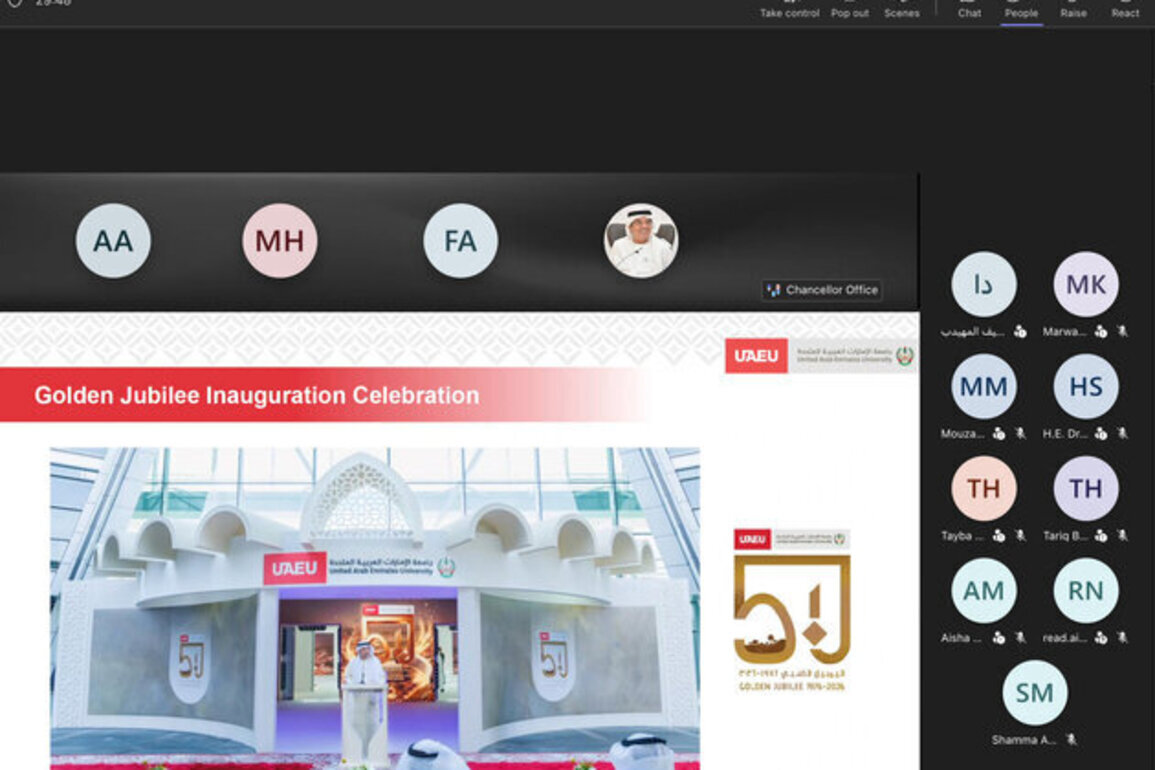1155x770 pixels.
Task: Click the status icon beside Tariq B's name
Action: 1100,536
